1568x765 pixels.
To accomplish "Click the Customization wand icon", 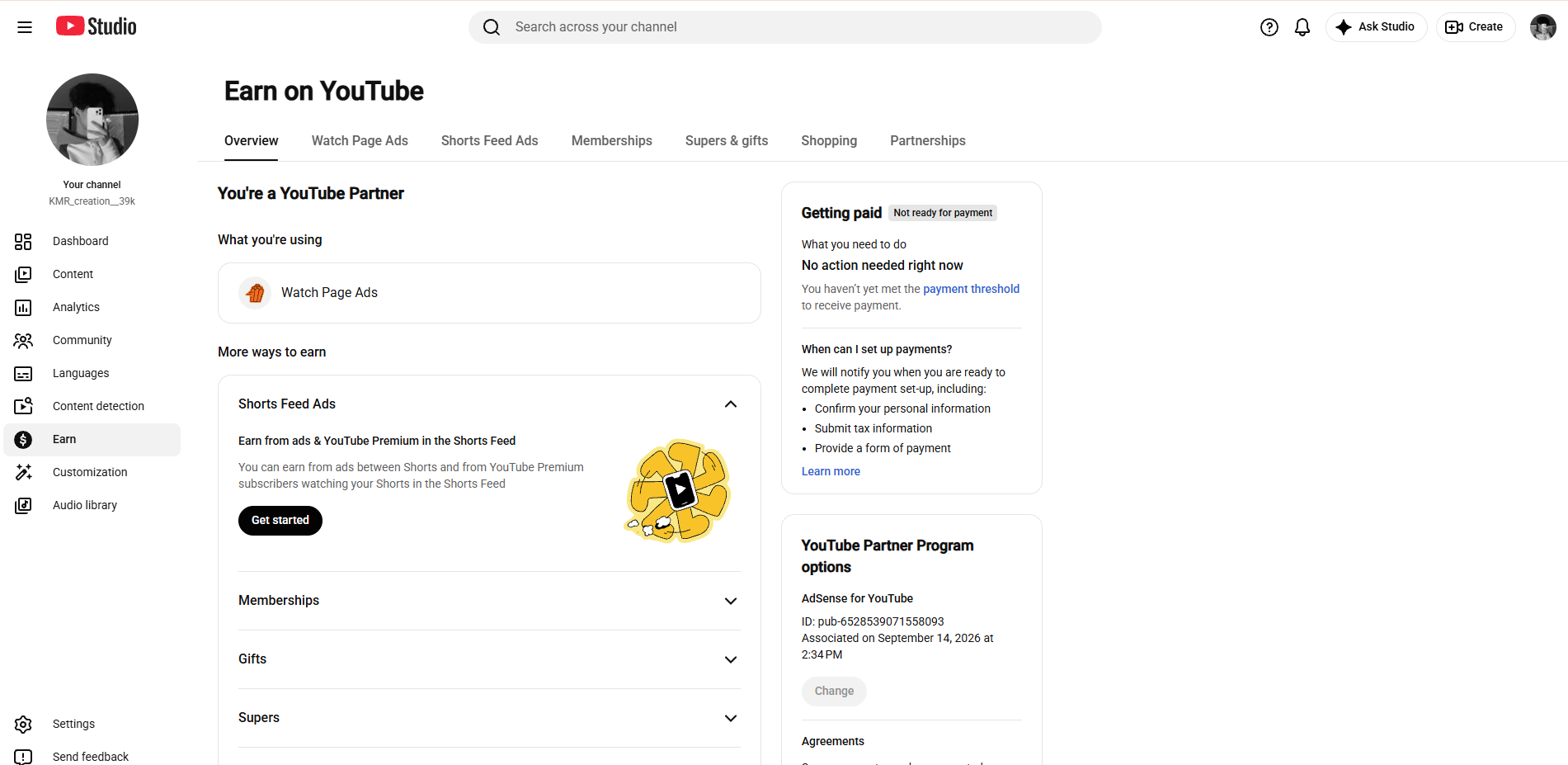I will pyautogui.click(x=23, y=472).
